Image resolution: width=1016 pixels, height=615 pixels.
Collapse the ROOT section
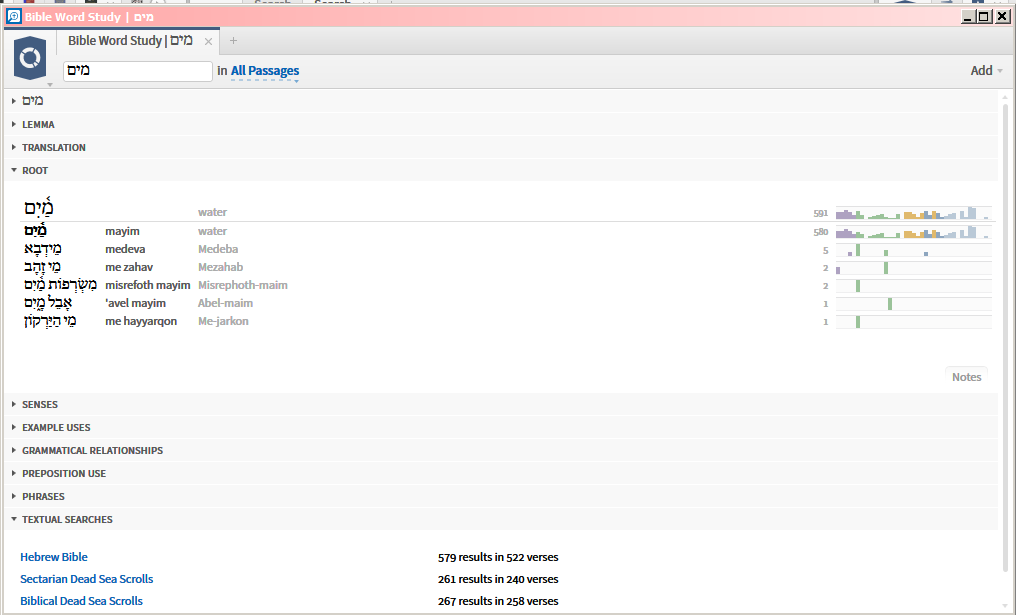14,170
